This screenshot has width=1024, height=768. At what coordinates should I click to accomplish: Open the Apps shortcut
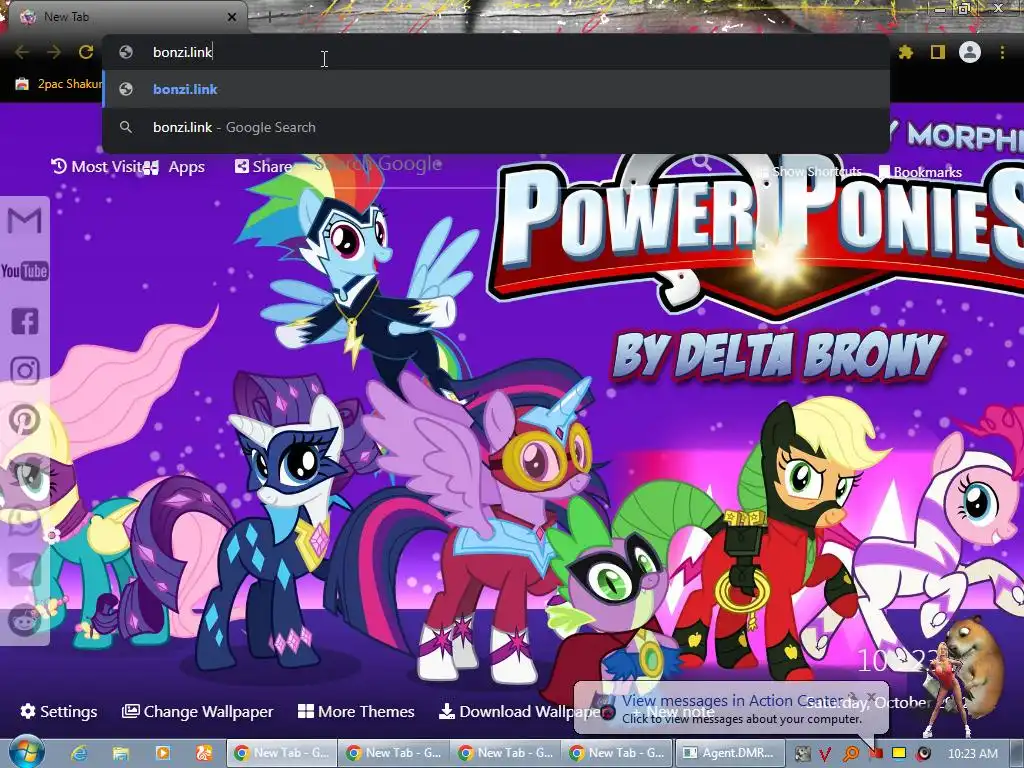[174, 167]
